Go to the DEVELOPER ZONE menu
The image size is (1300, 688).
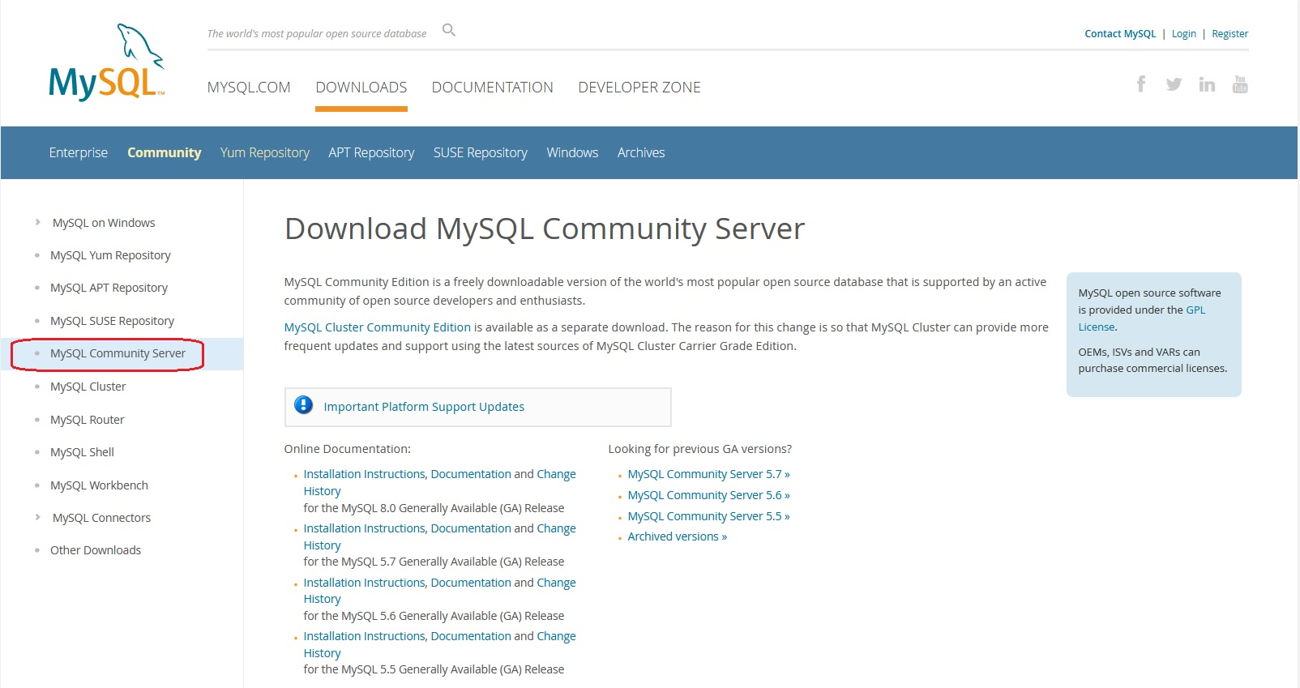pyautogui.click(x=639, y=87)
